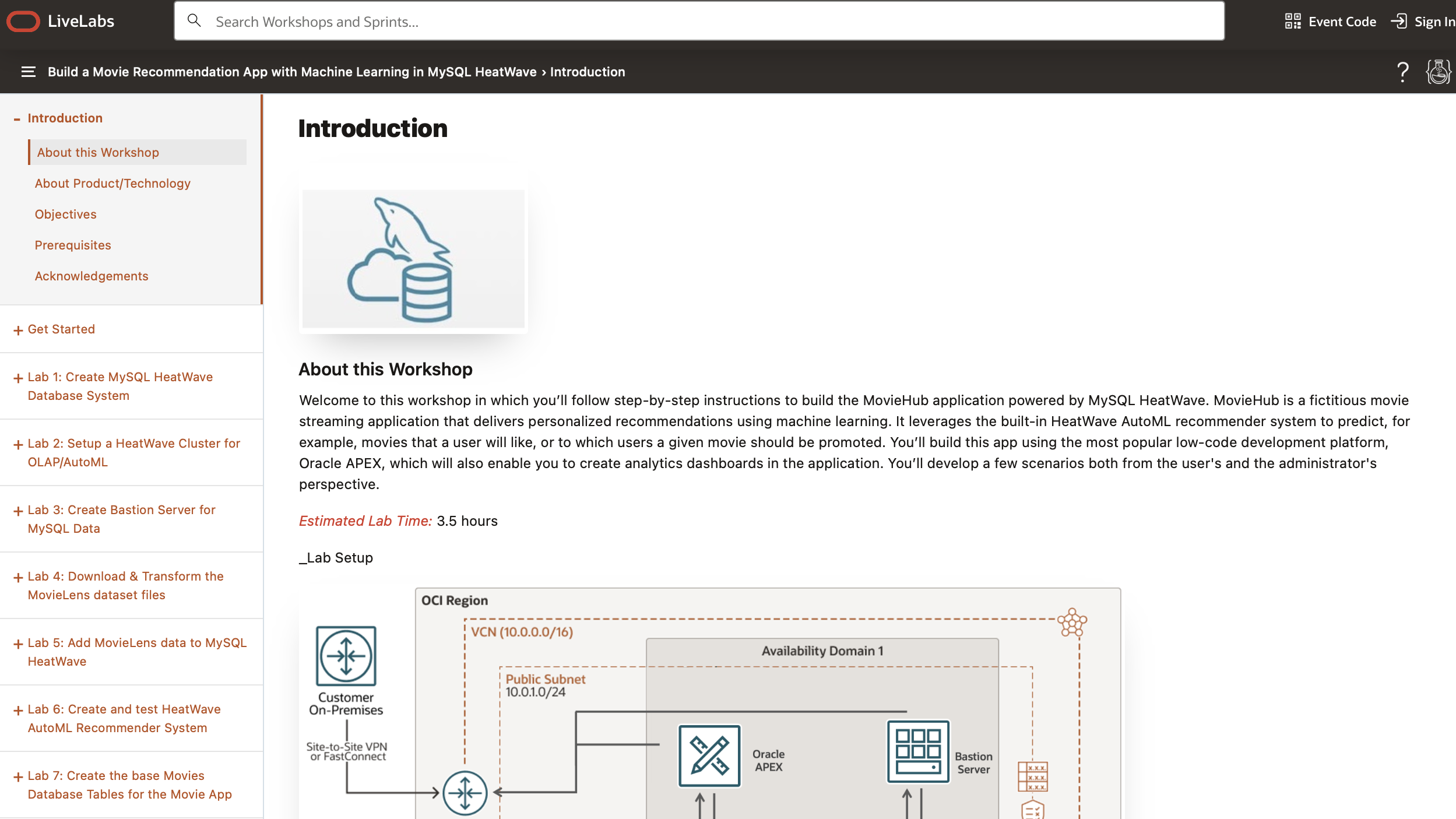Open the About Product/Technology link

point(112,183)
